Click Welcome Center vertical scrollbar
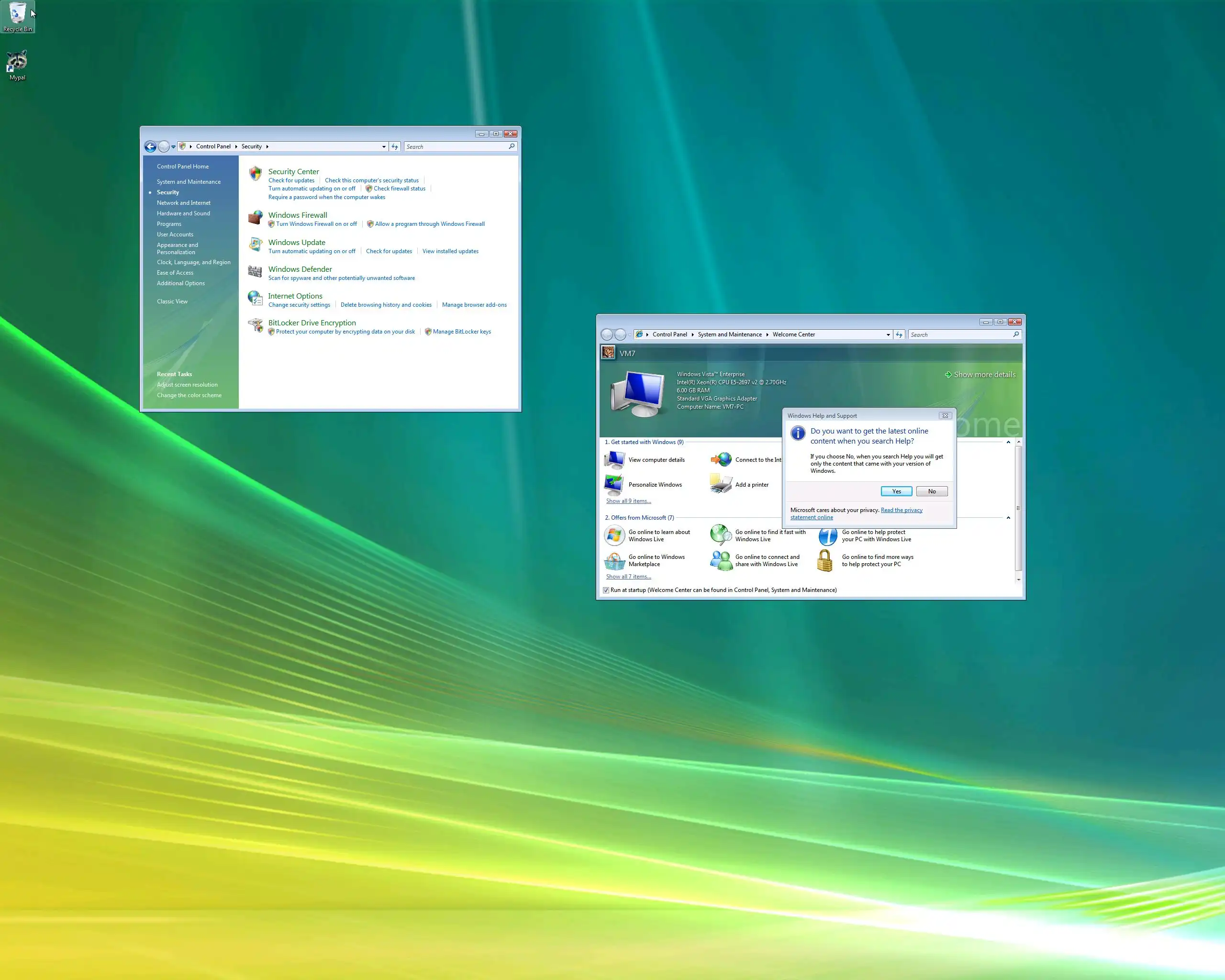This screenshot has height=980, width=1225. coord(1018,509)
